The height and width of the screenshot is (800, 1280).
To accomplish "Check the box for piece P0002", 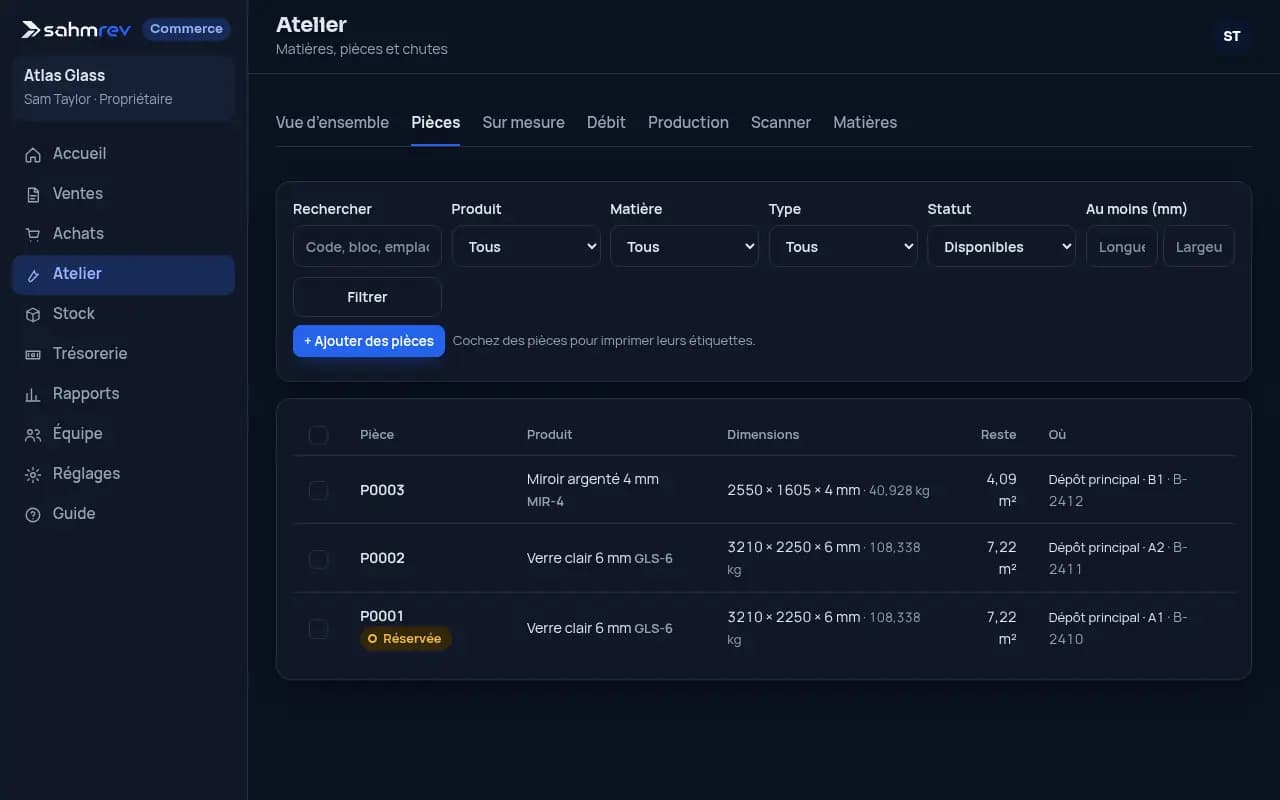I will [318, 559].
